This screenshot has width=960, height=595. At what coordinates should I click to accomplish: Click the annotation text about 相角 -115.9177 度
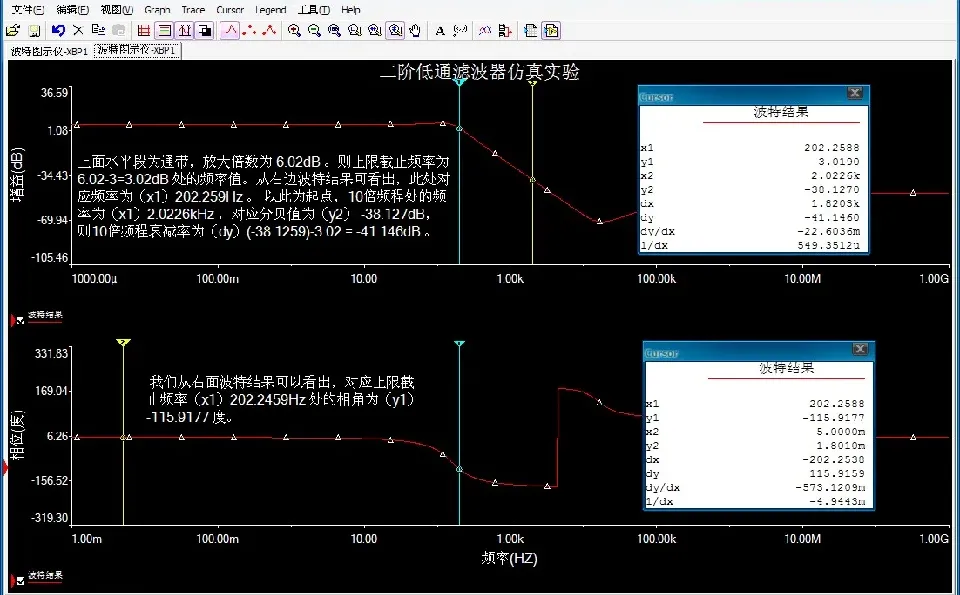point(282,400)
